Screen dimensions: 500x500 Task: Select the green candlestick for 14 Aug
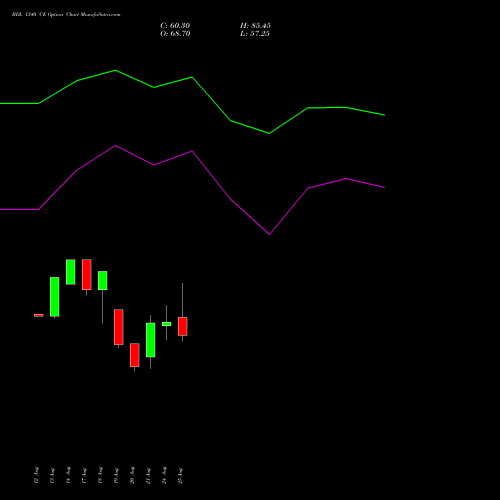click(x=71, y=272)
